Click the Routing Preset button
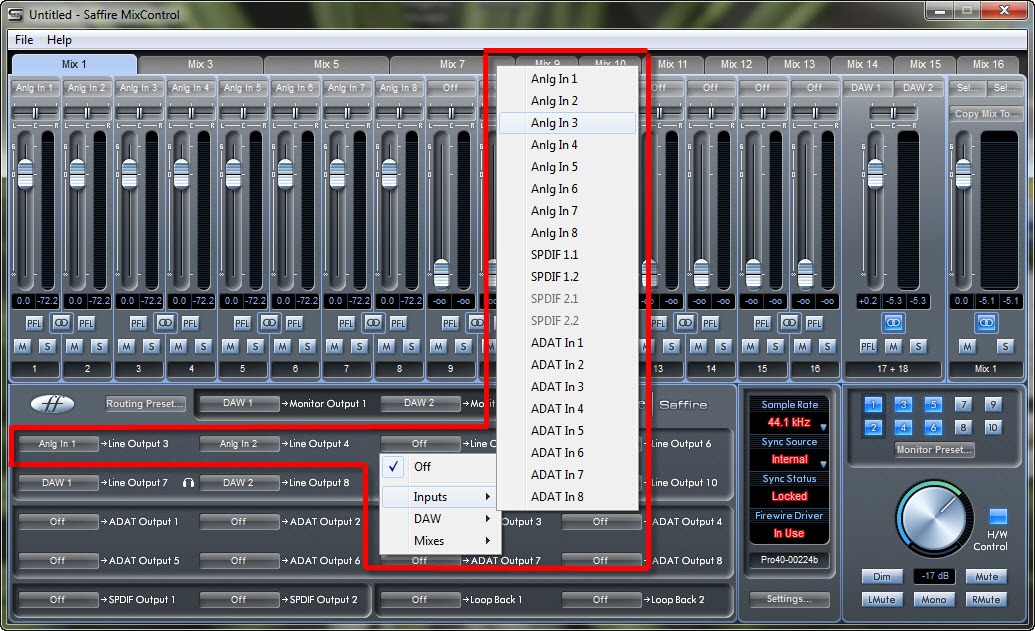 pos(146,404)
